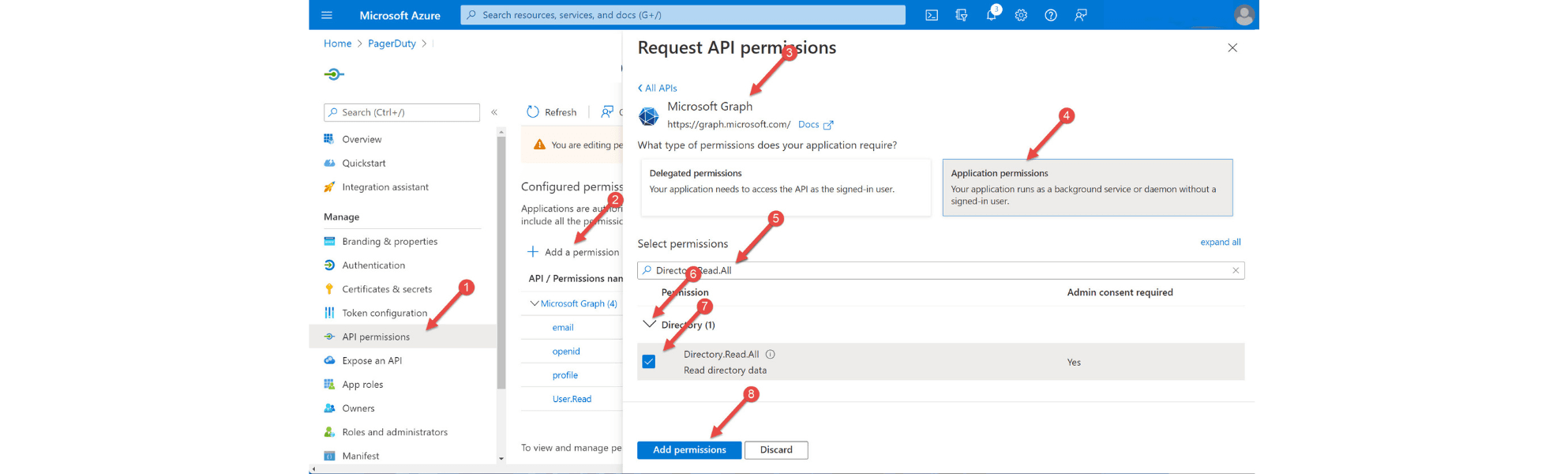Open the portal settings gear
Screen dimensions: 1568x474
(x=1021, y=15)
